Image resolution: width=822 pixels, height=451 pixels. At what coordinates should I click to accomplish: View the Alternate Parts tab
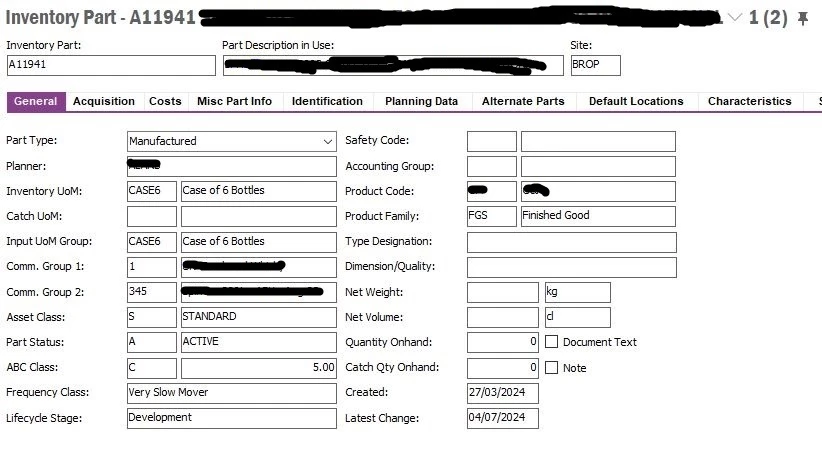pos(523,101)
